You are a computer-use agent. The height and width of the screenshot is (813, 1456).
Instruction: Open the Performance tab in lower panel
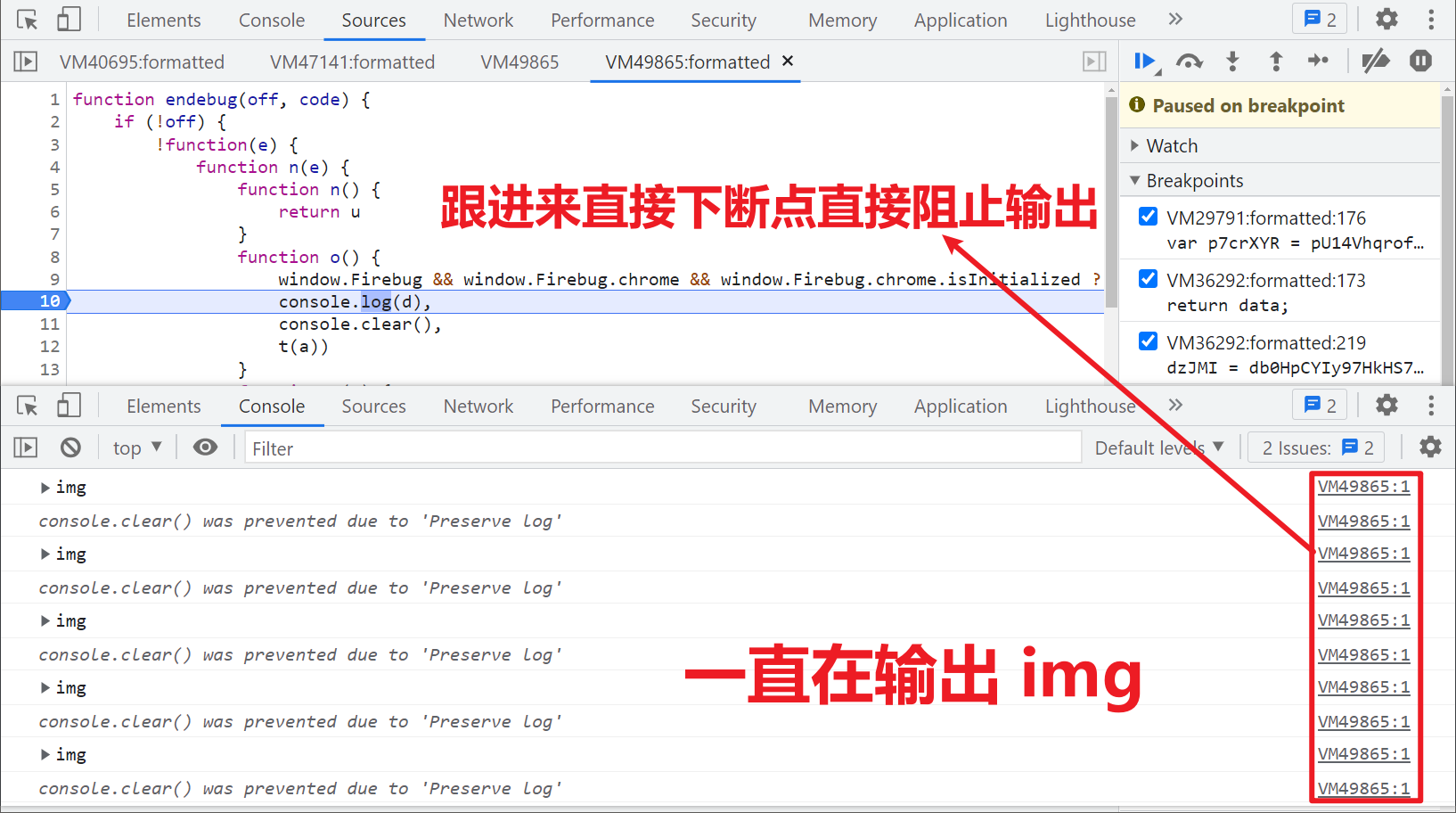click(x=602, y=406)
